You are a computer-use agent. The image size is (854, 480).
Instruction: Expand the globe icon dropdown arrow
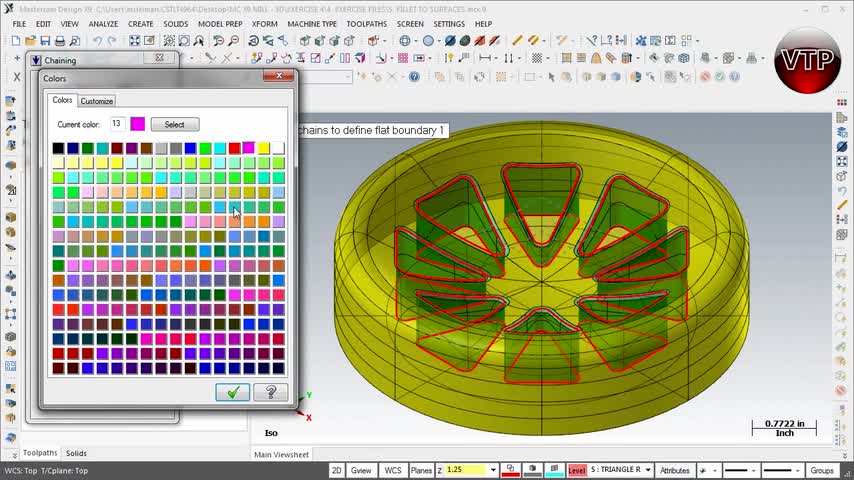tap(416, 41)
